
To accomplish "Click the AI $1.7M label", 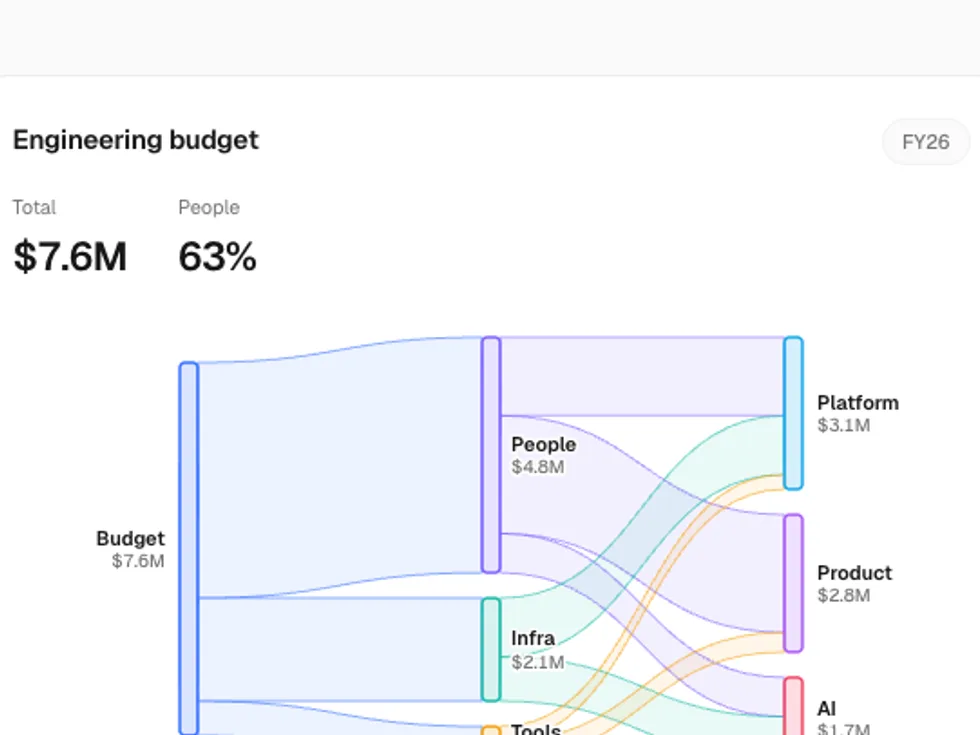I will (x=843, y=717).
